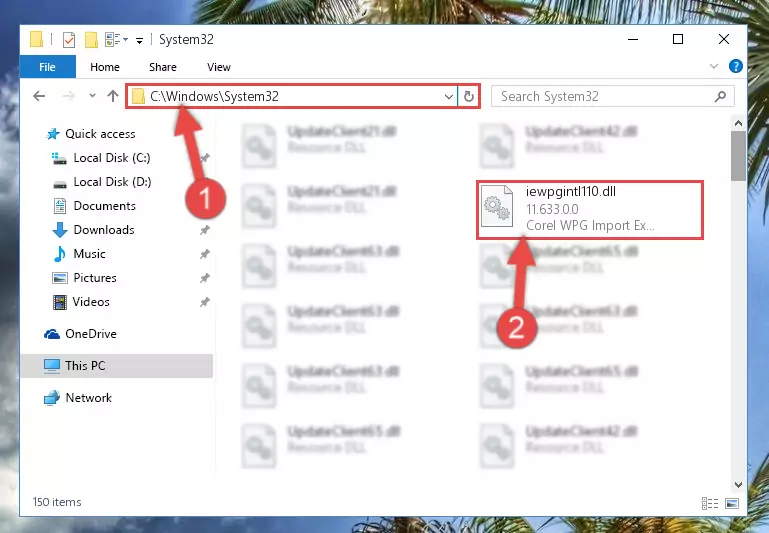Click the iewpgintl110.dll gear file icon

pos(497,207)
